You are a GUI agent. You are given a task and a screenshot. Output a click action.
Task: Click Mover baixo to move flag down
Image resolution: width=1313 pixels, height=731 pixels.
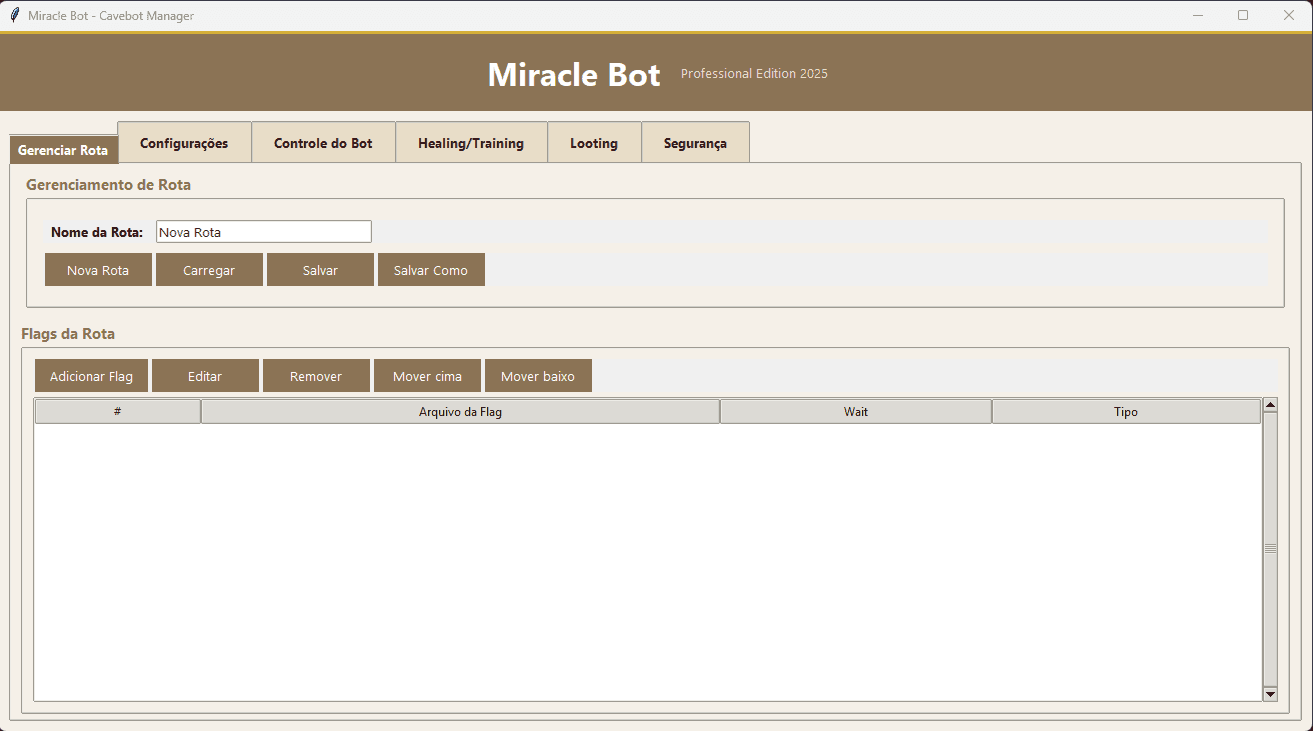[538, 375]
